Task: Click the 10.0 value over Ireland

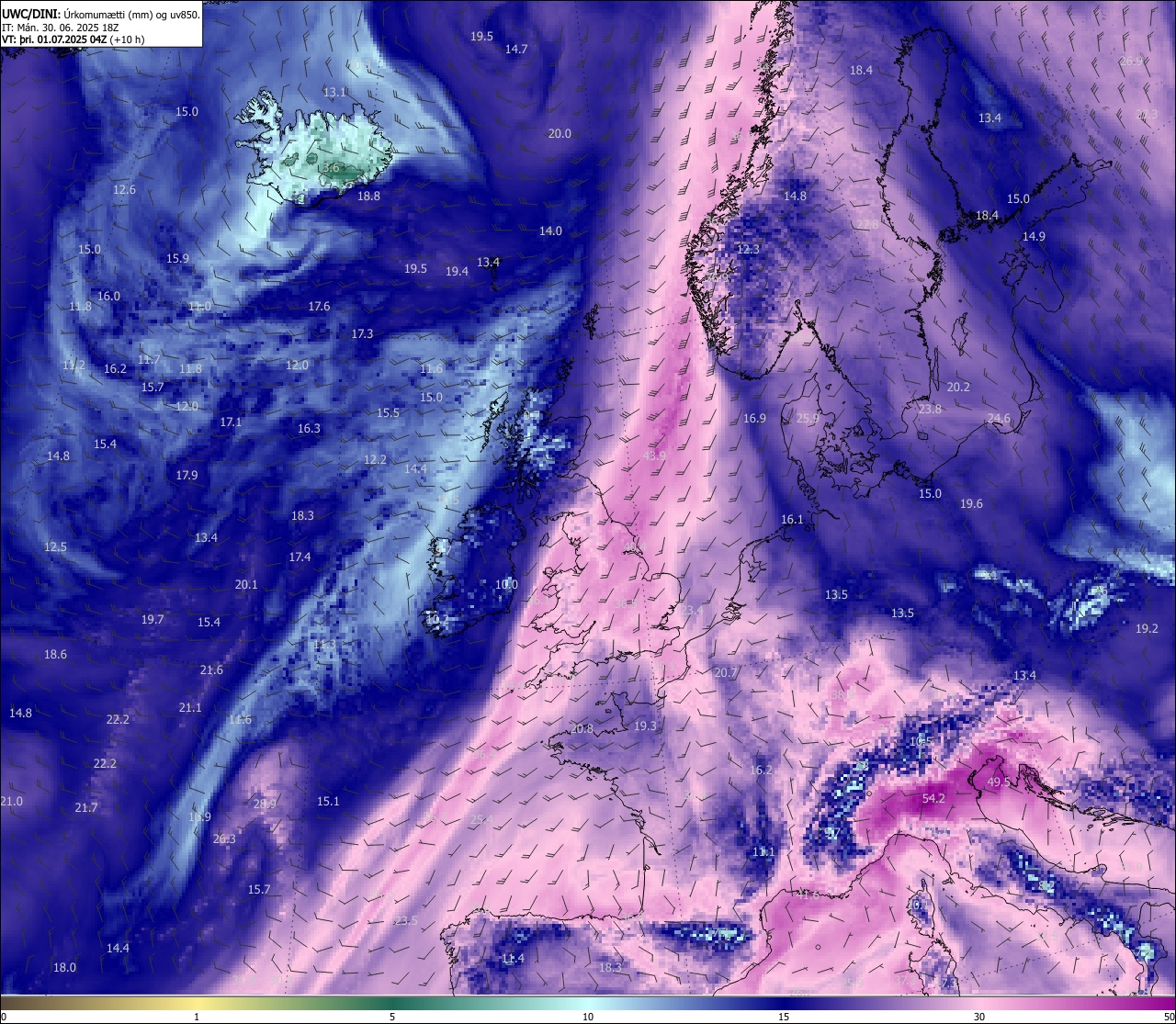Action: [x=506, y=584]
